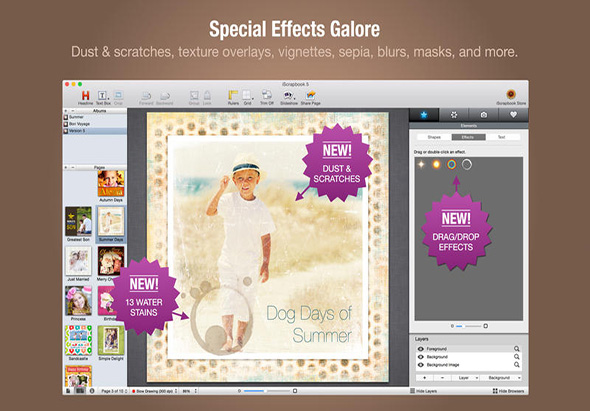Click the single page view icon in status bar
The image size is (590, 411).
(x=68, y=391)
